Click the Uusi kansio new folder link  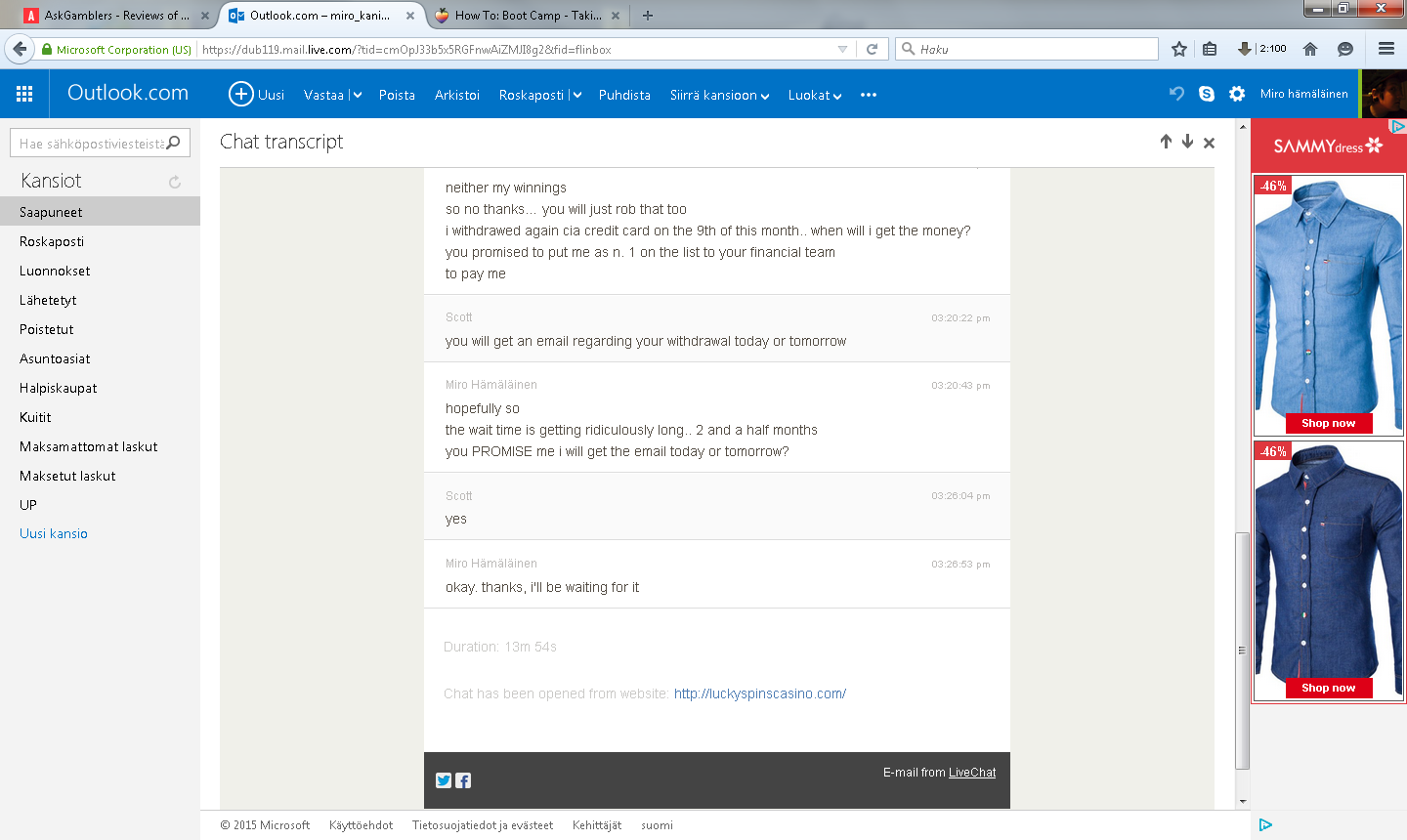tap(54, 533)
